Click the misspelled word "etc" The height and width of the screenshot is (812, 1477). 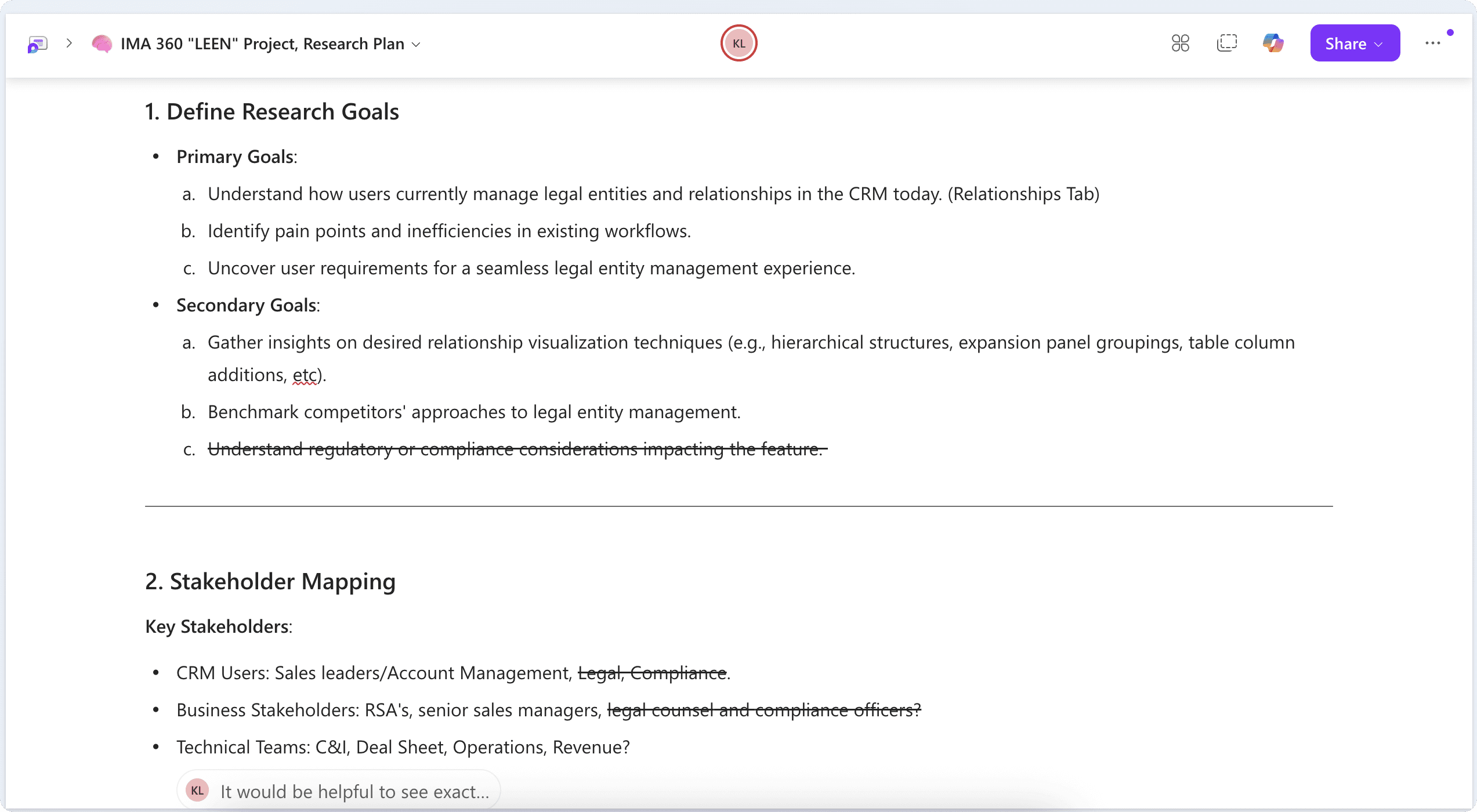(305, 375)
